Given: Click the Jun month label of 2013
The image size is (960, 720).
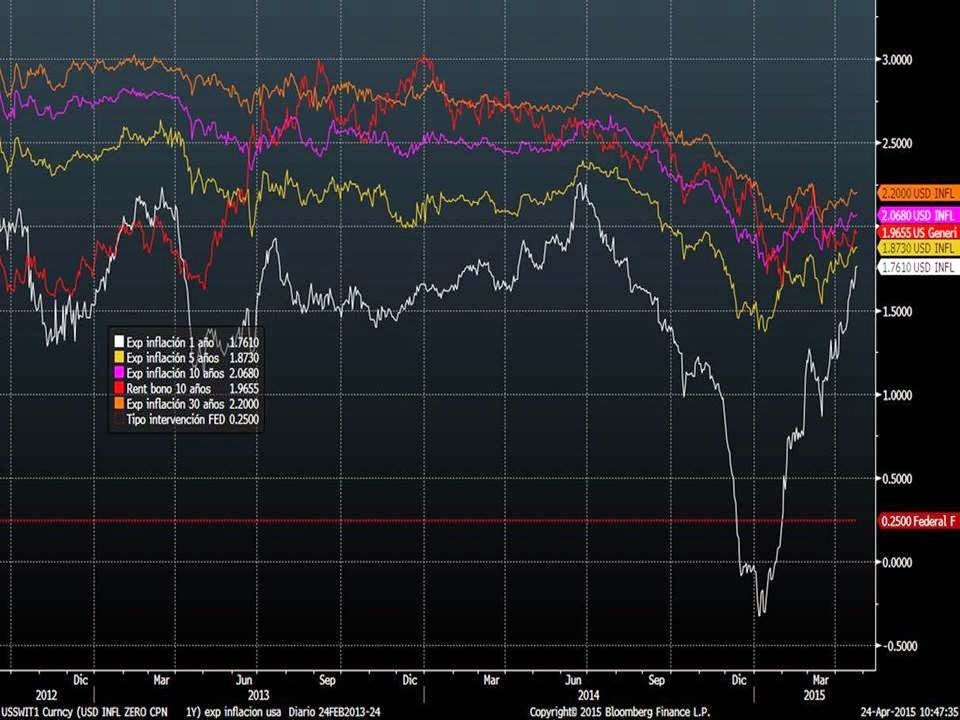Looking at the screenshot, I should (244, 680).
